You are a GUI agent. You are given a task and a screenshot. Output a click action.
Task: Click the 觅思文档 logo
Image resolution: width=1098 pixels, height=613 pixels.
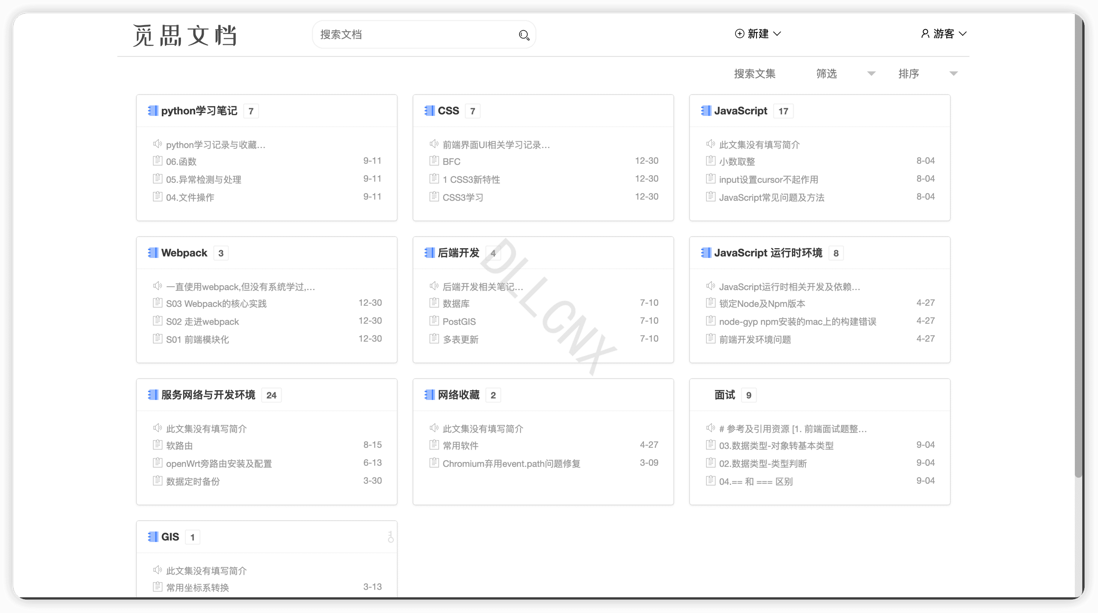coord(185,35)
